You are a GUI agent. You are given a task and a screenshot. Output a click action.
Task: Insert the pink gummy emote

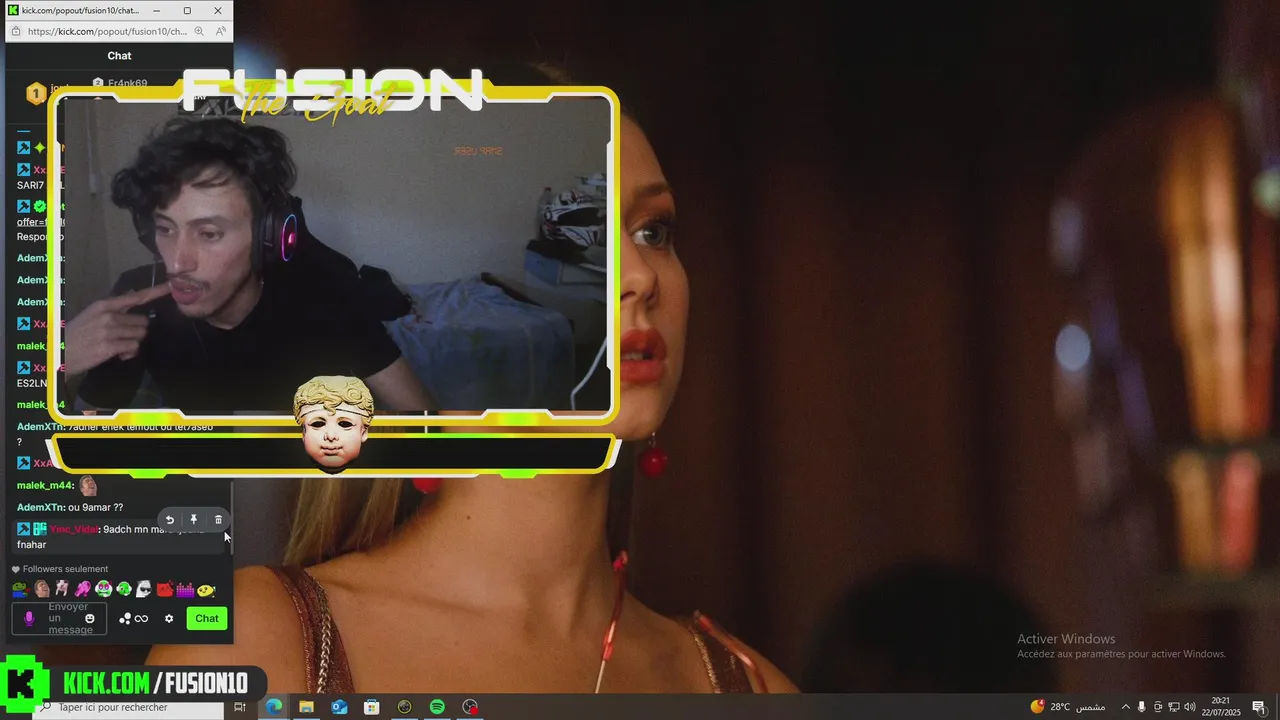point(83,589)
